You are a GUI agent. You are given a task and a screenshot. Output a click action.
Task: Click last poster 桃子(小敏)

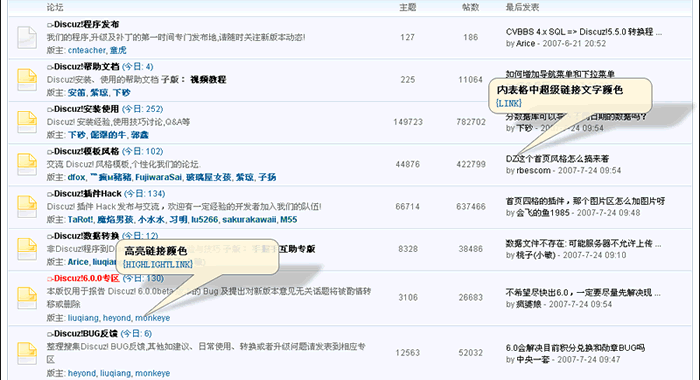pos(536,255)
